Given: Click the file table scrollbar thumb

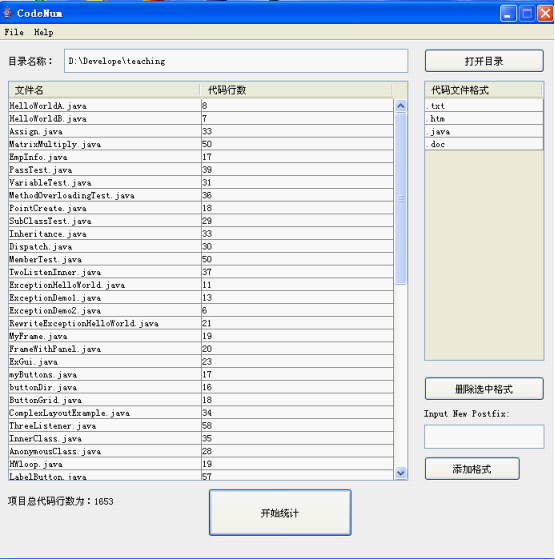Looking at the screenshot, I should pyautogui.click(x=401, y=199).
